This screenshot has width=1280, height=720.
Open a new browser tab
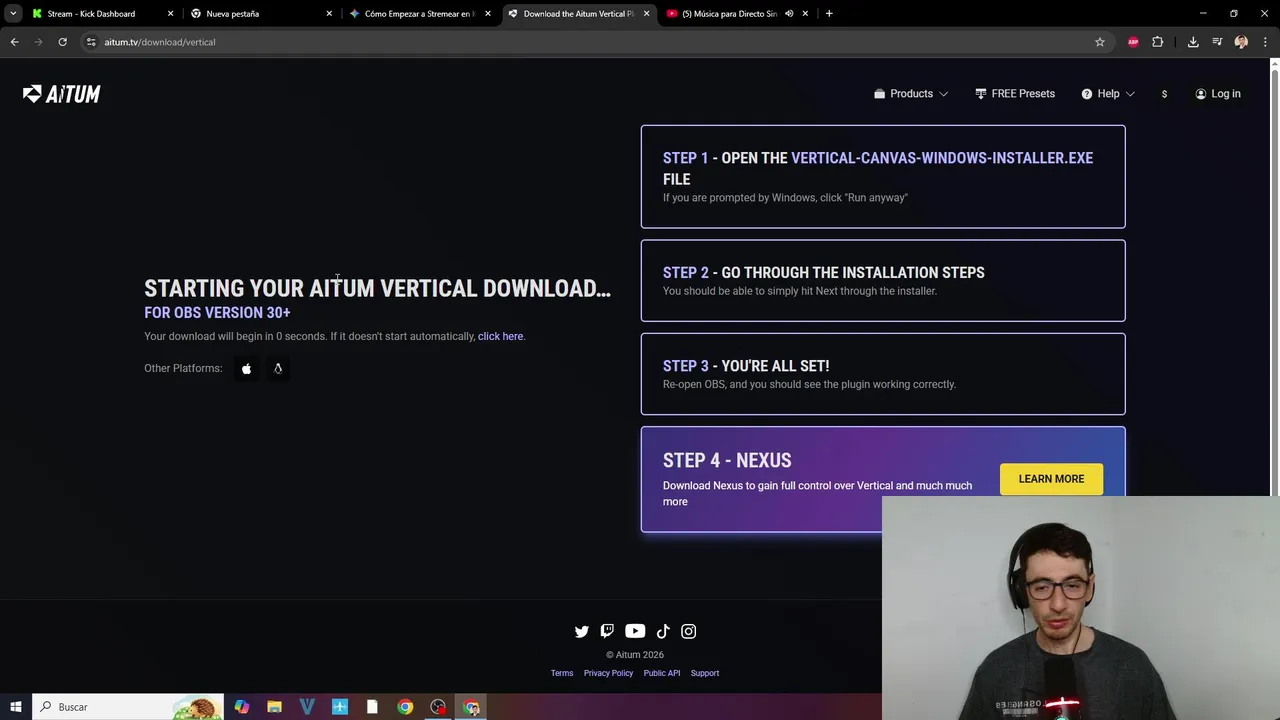829,14
